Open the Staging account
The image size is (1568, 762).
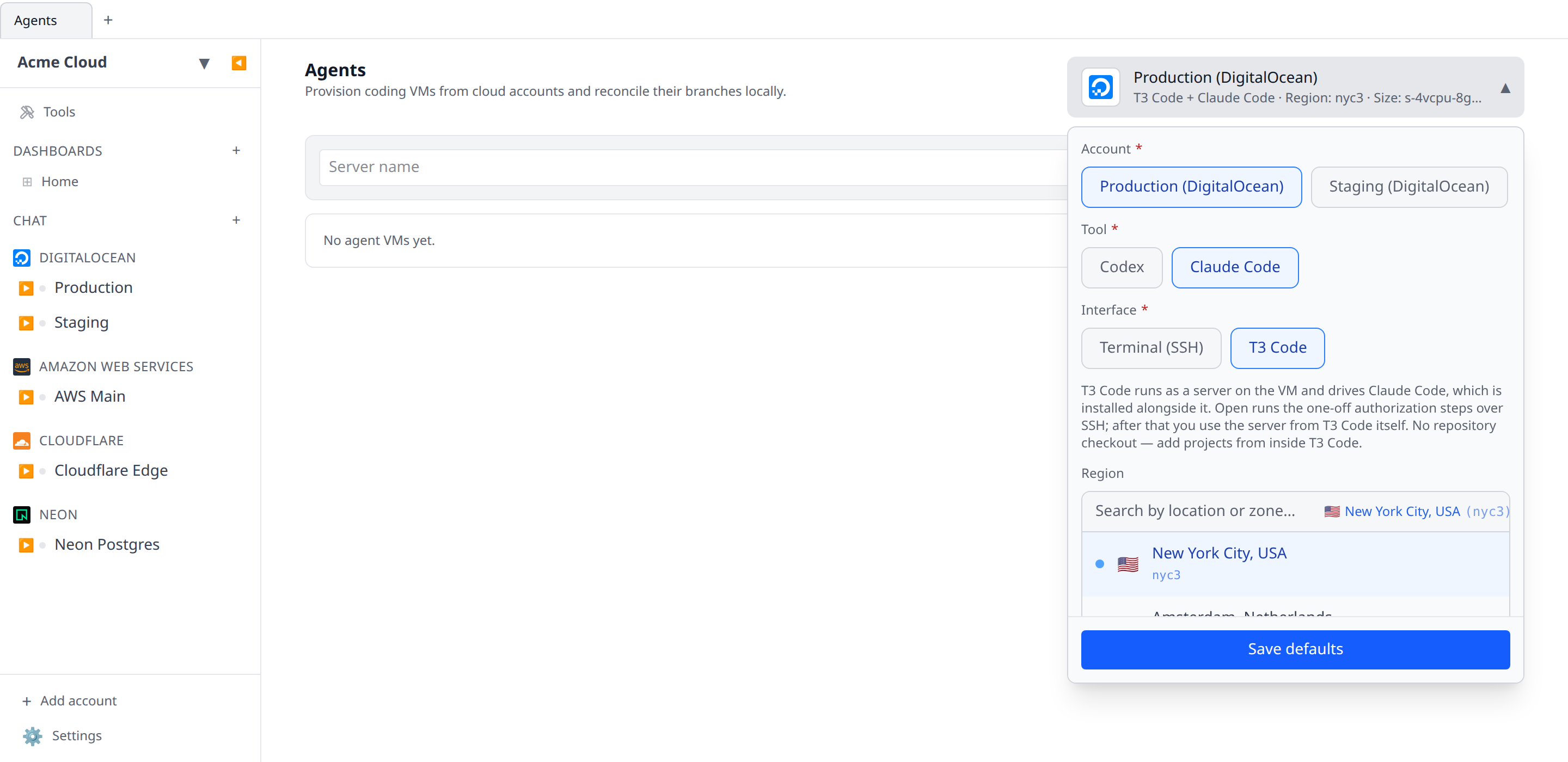[82, 323]
